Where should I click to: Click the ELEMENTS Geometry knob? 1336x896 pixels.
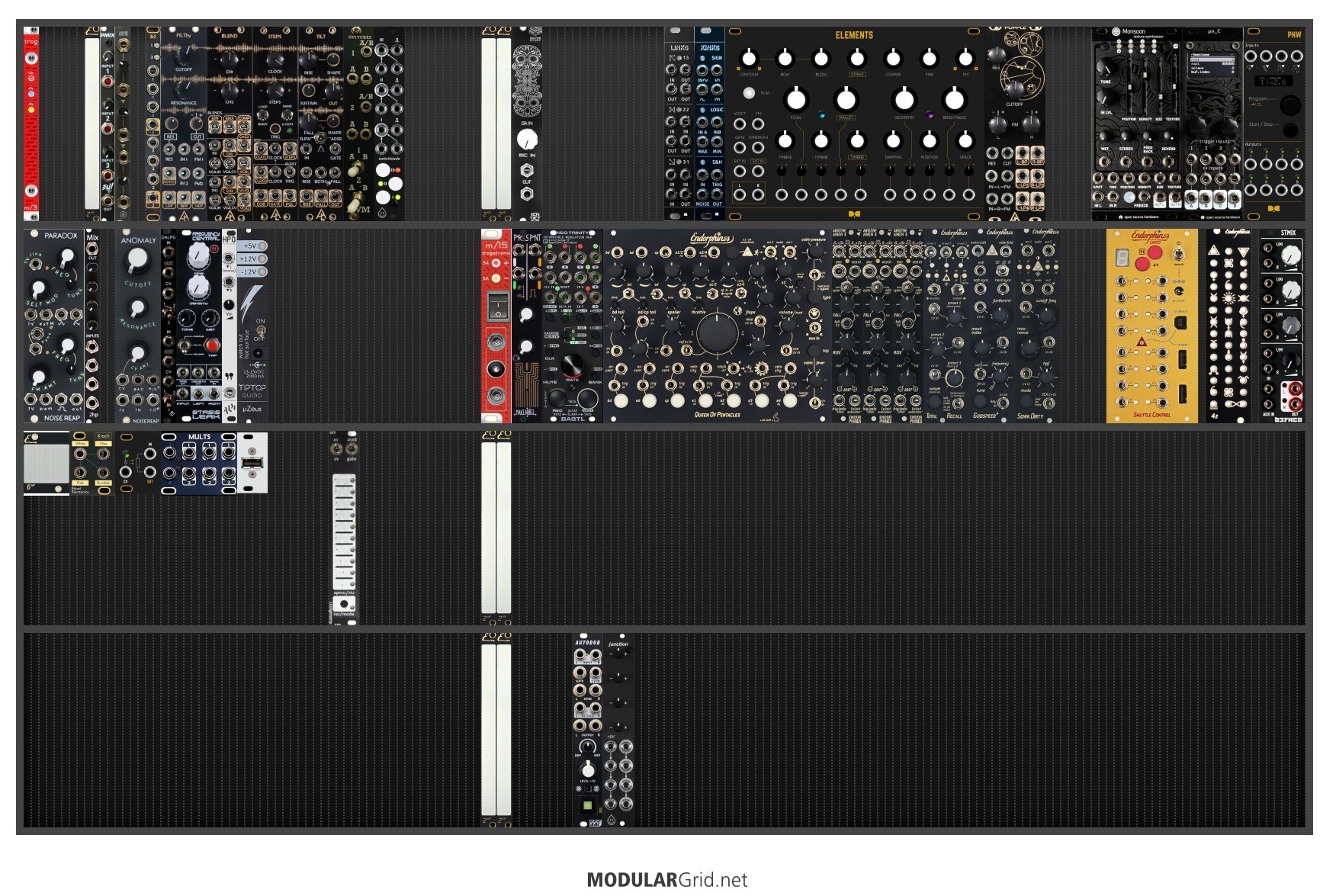coord(904,98)
